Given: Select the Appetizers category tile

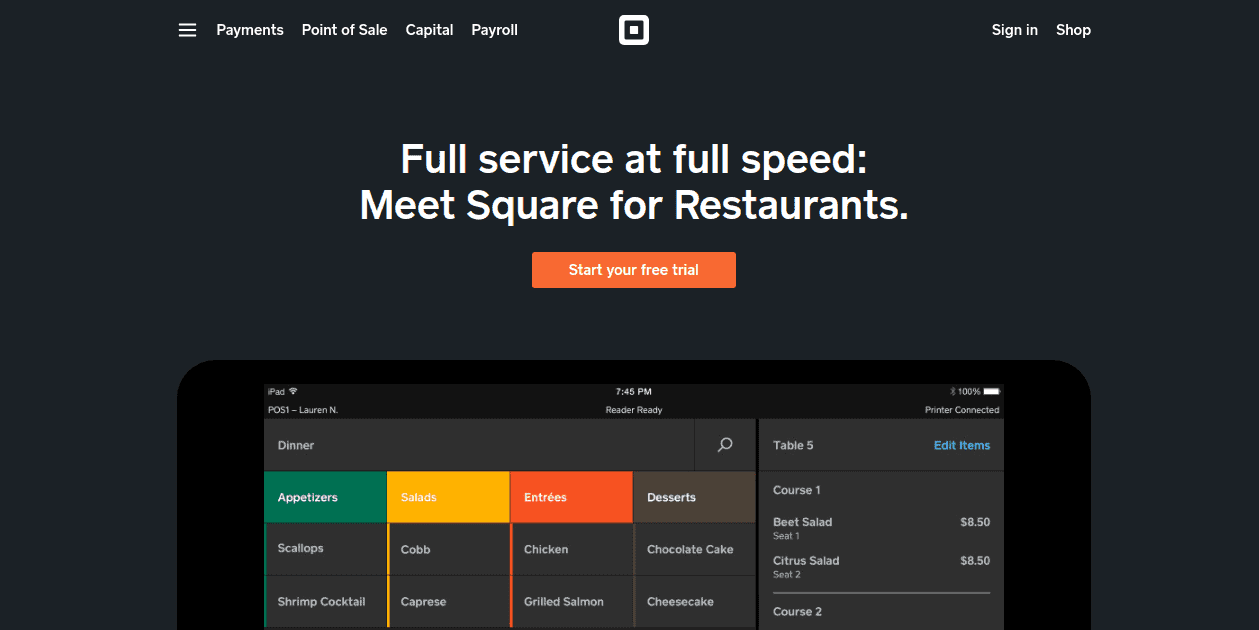Looking at the screenshot, I should pyautogui.click(x=325, y=497).
